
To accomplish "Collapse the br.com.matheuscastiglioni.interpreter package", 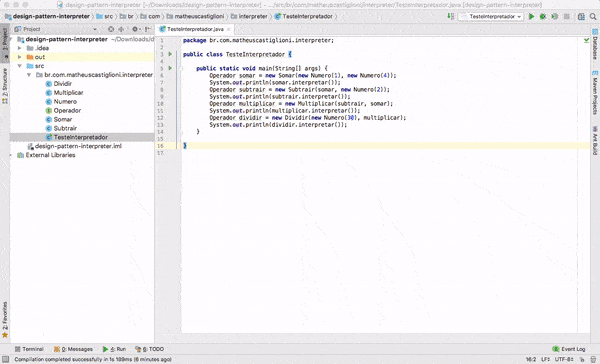I will tap(29, 75).
